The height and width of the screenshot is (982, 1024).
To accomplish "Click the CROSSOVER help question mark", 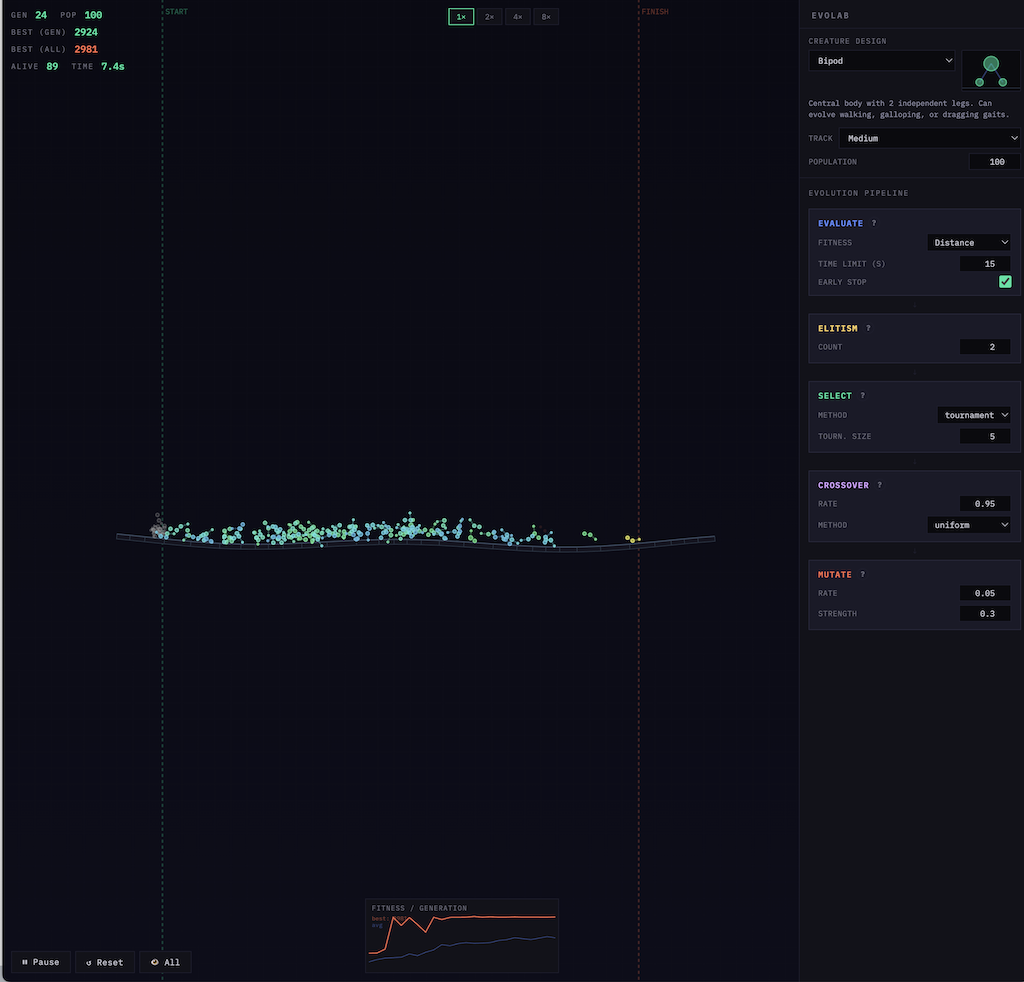I will tap(880, 485).
